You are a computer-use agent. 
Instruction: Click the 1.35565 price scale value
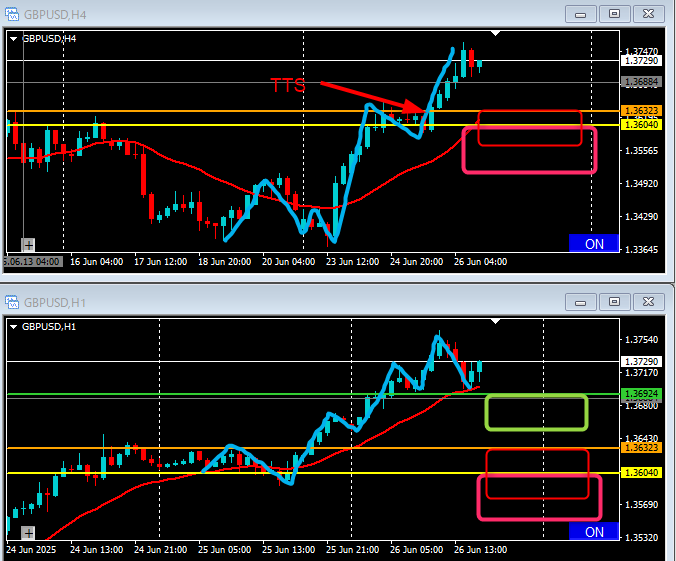click(642, 151)
